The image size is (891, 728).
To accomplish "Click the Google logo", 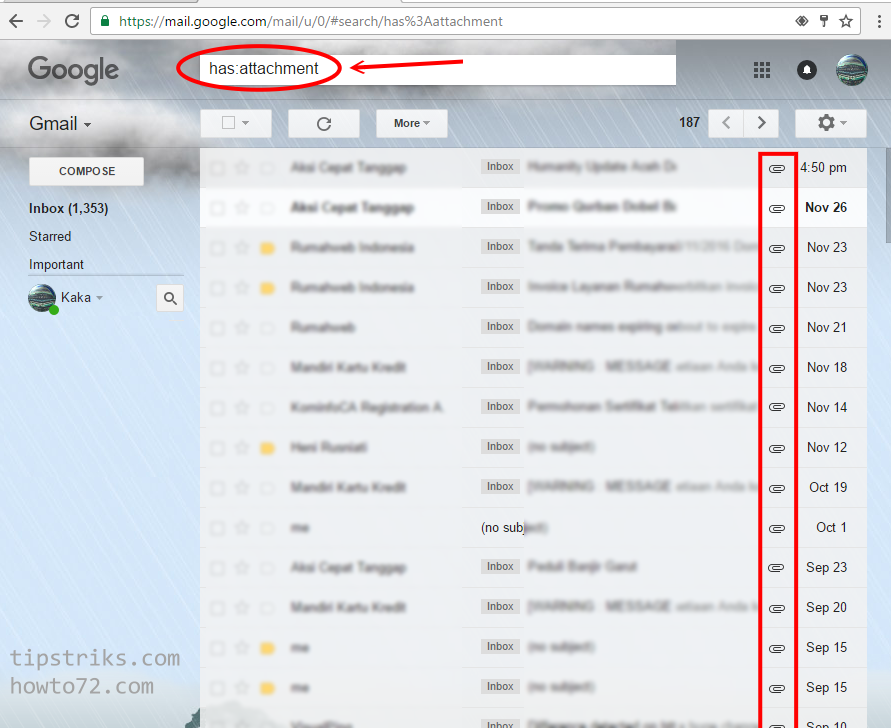I will point(73,69).
